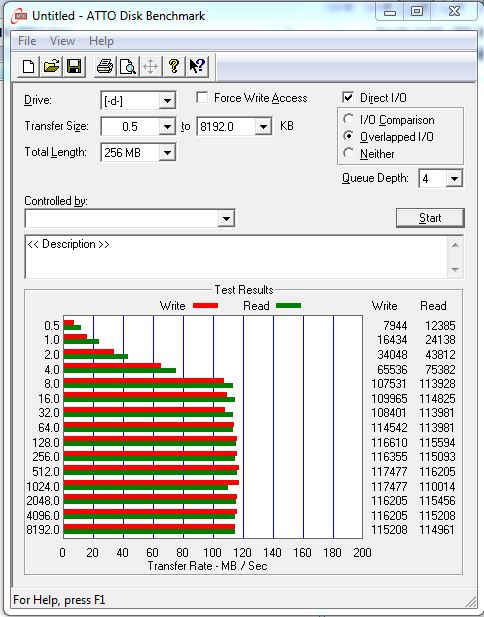Enable the Force Write Access checkbox
The width and height of the screenshot is (484, 617).
202,98
